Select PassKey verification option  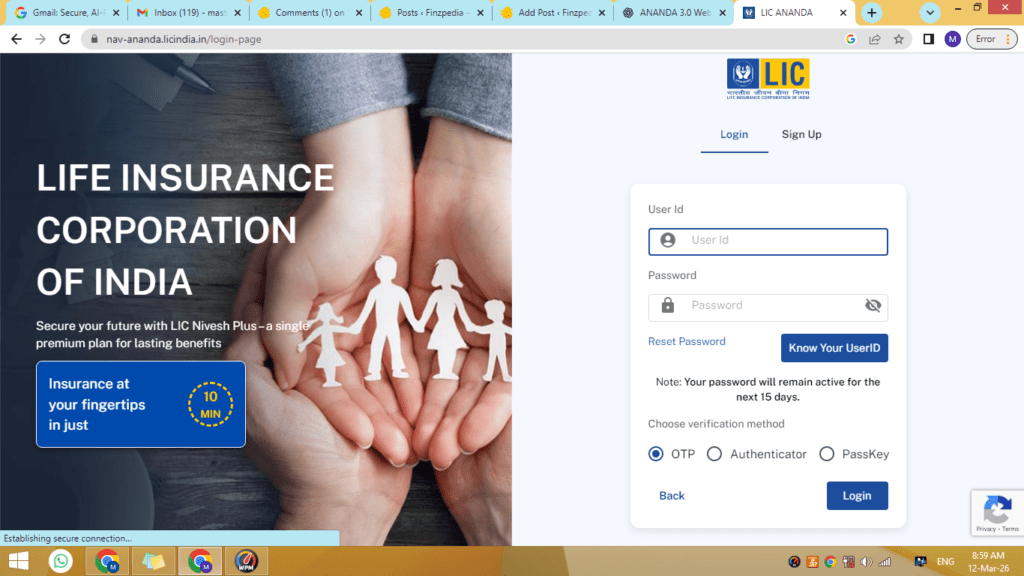pos(826,454)
